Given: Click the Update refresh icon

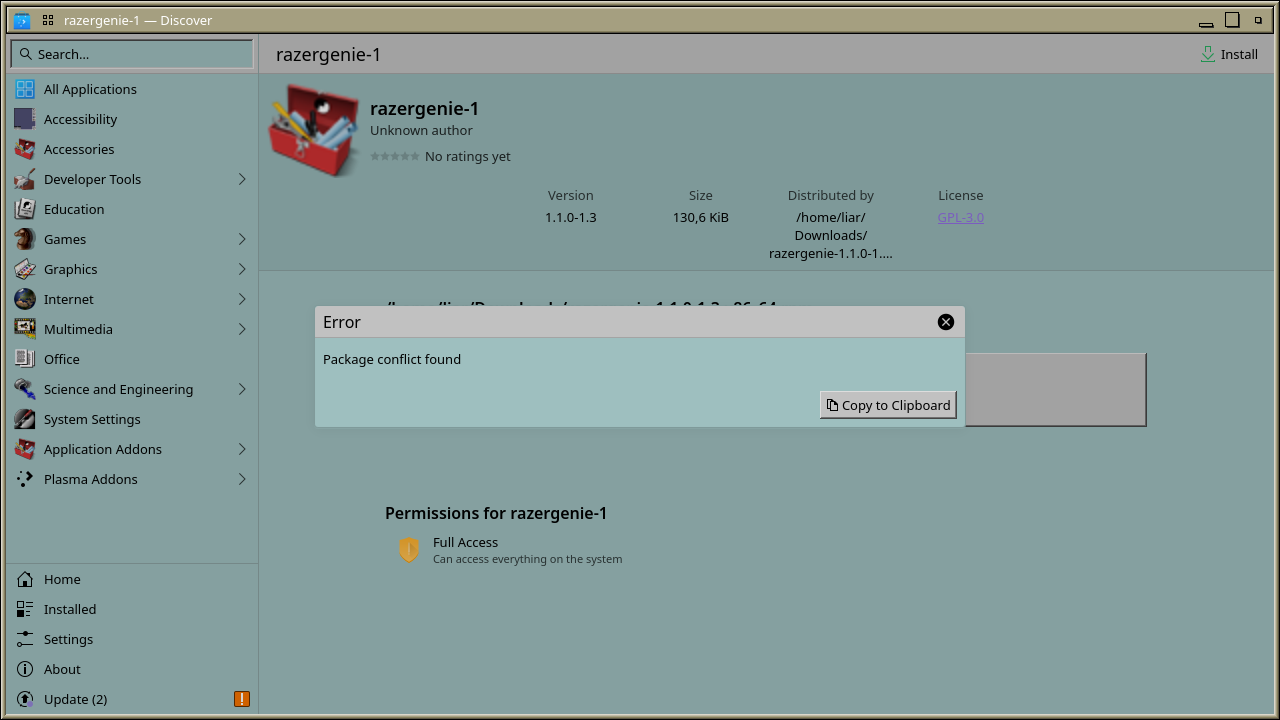Looking at the screenshot, I should click(x=25, y=699).
